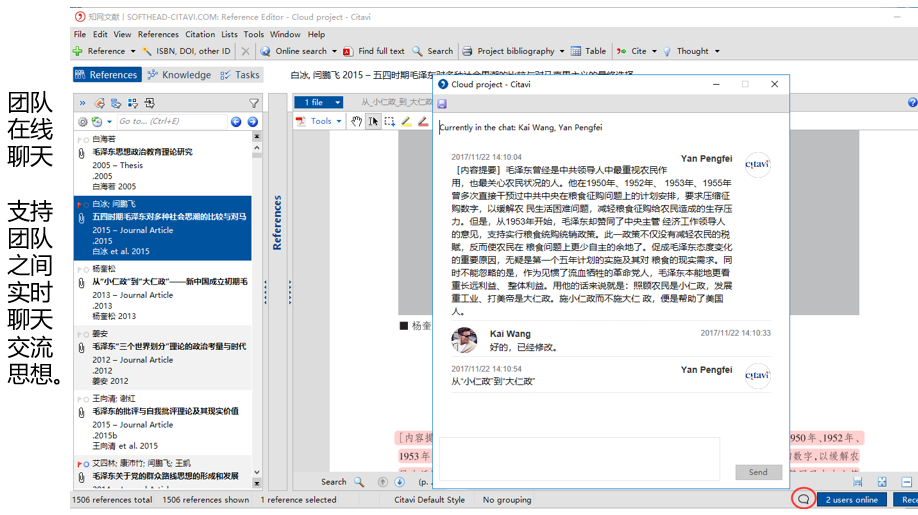This screenshot has height=515, width=918.
Task: Select the text selection cursor tool
Action: (373, 121)
